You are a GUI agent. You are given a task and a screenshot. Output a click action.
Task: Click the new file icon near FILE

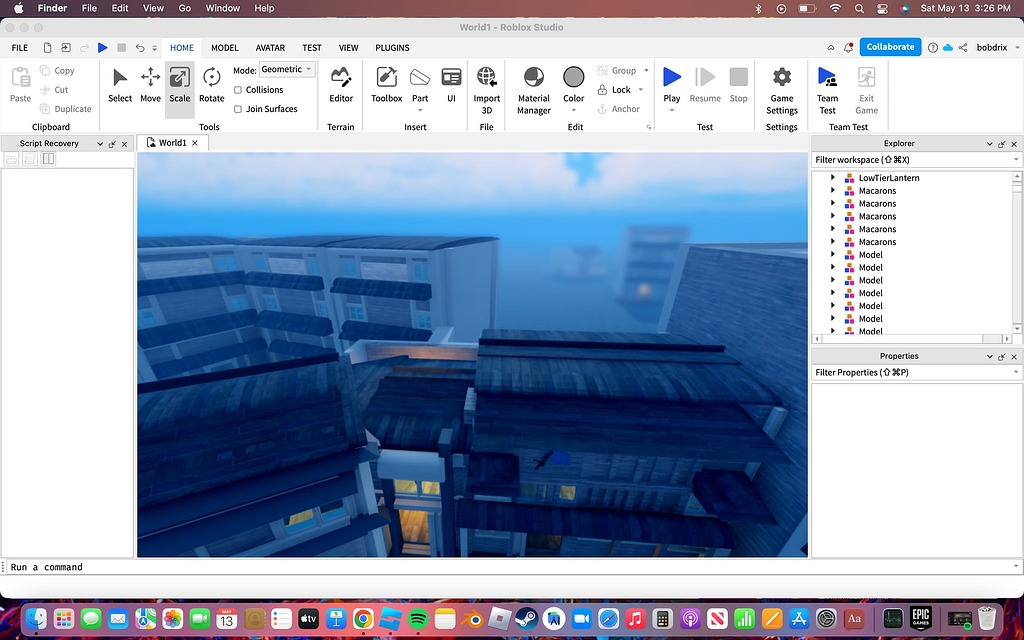(47, 48)
